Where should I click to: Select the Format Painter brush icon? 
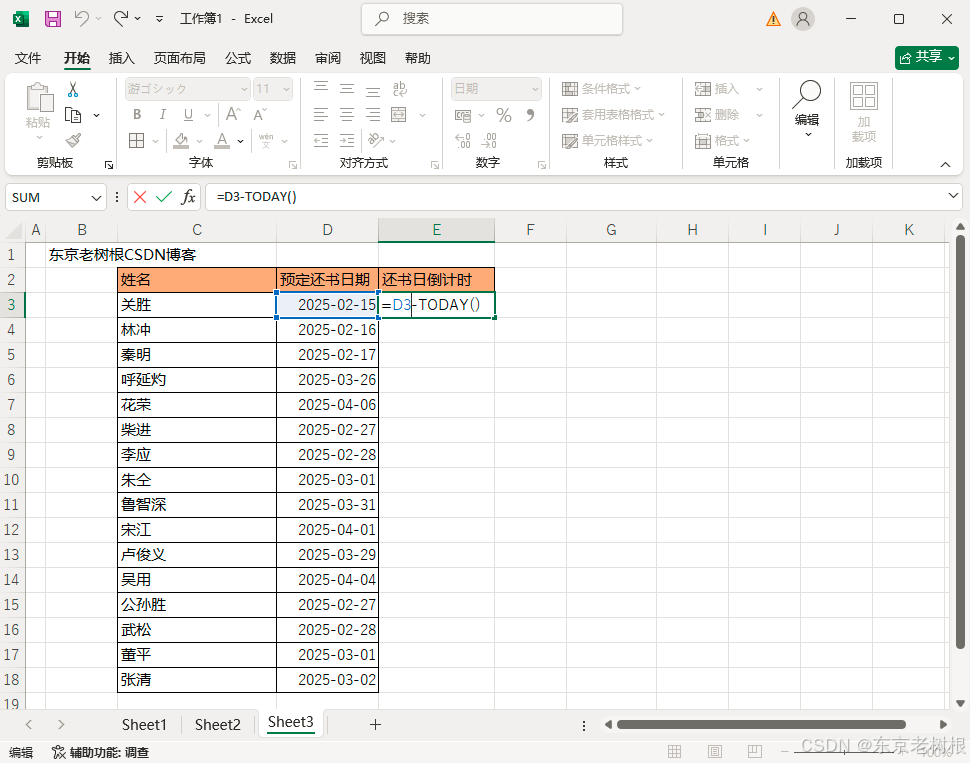tap(73, 141)
